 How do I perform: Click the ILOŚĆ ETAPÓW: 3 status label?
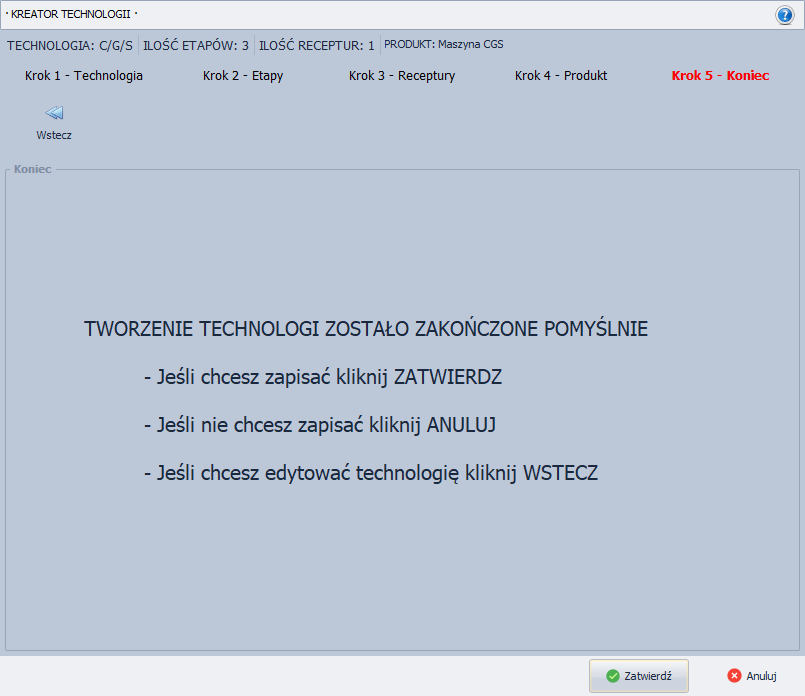click(x=196, y=45)
